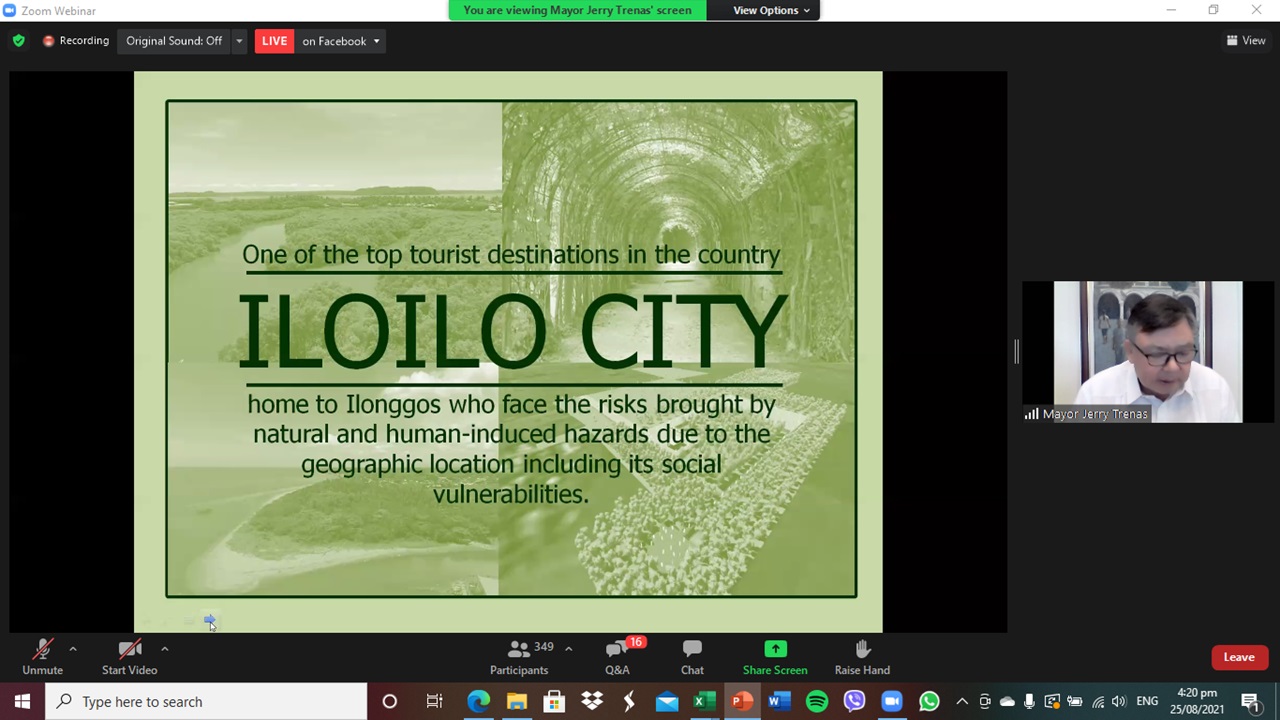This screenshot has width=1280, height=720.
Task: Open the View Options dropdown
Action: (x=771, y=10)
